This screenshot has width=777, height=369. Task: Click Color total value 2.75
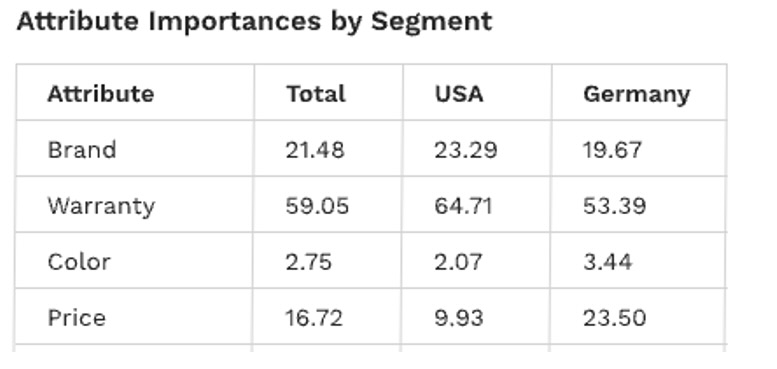(x=308, y=262)
